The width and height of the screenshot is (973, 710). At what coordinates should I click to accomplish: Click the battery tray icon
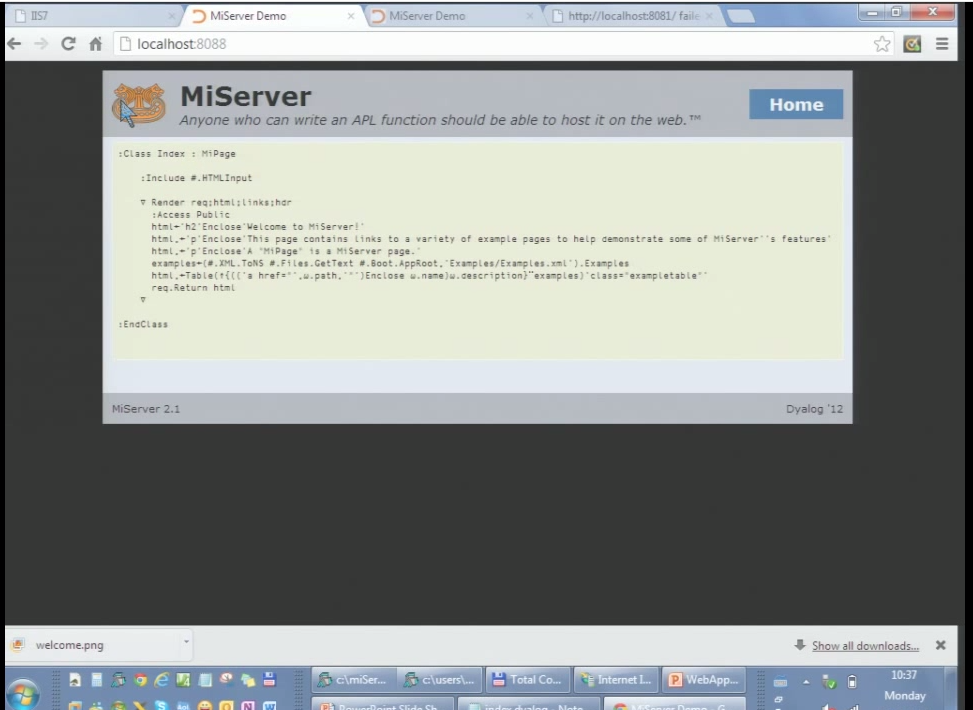[x=852, y=682]
